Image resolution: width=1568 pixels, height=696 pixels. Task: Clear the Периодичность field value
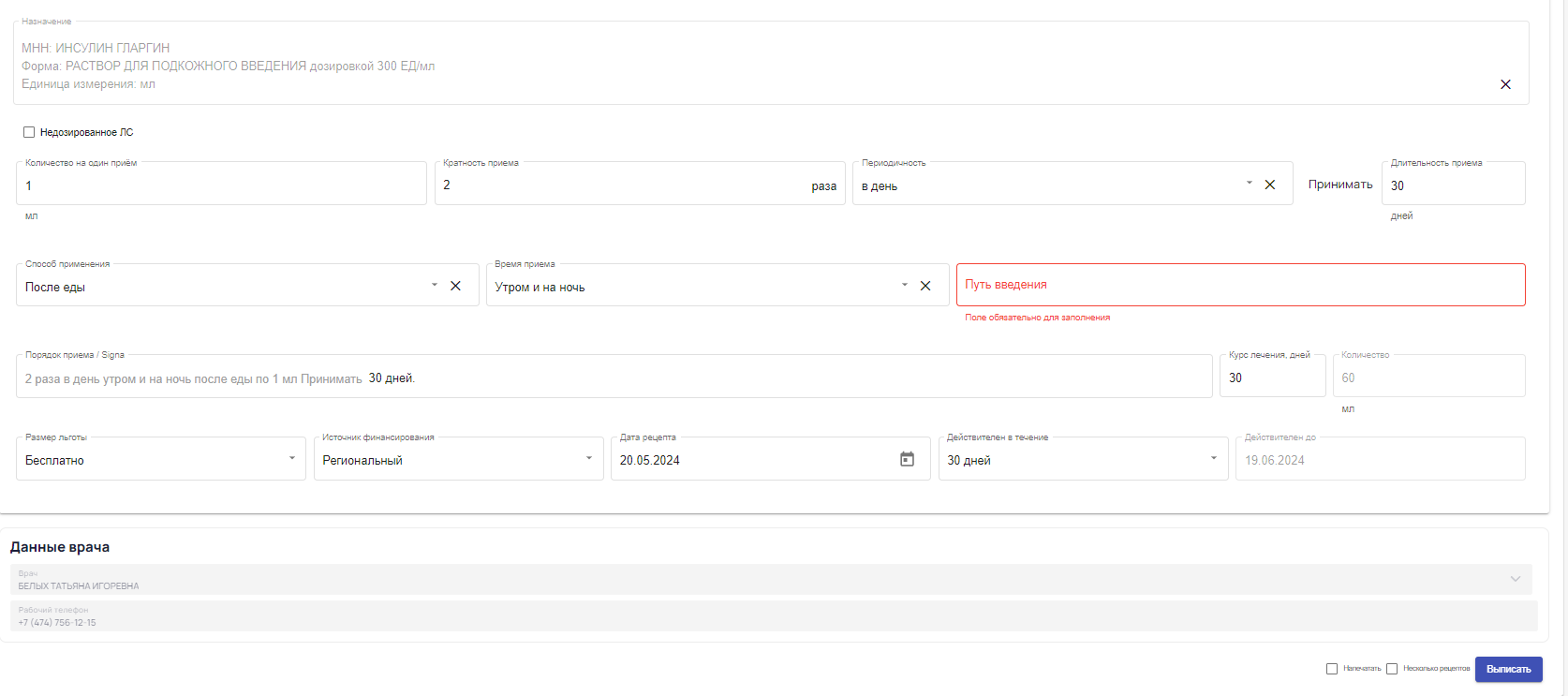(x=1270, y=185)
